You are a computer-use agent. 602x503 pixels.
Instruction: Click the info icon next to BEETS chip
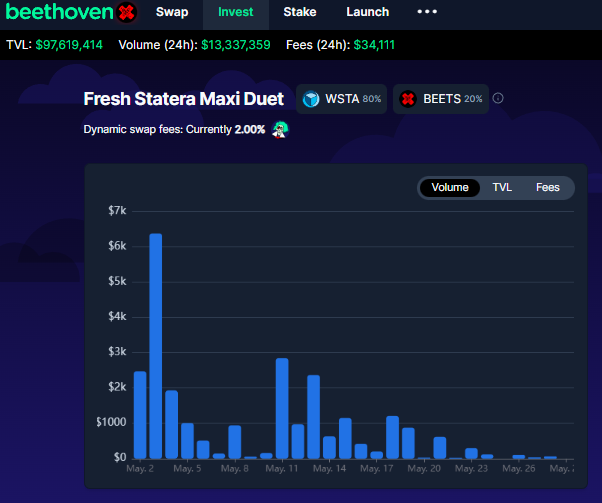pyautogui.click(x=498, y=98)
